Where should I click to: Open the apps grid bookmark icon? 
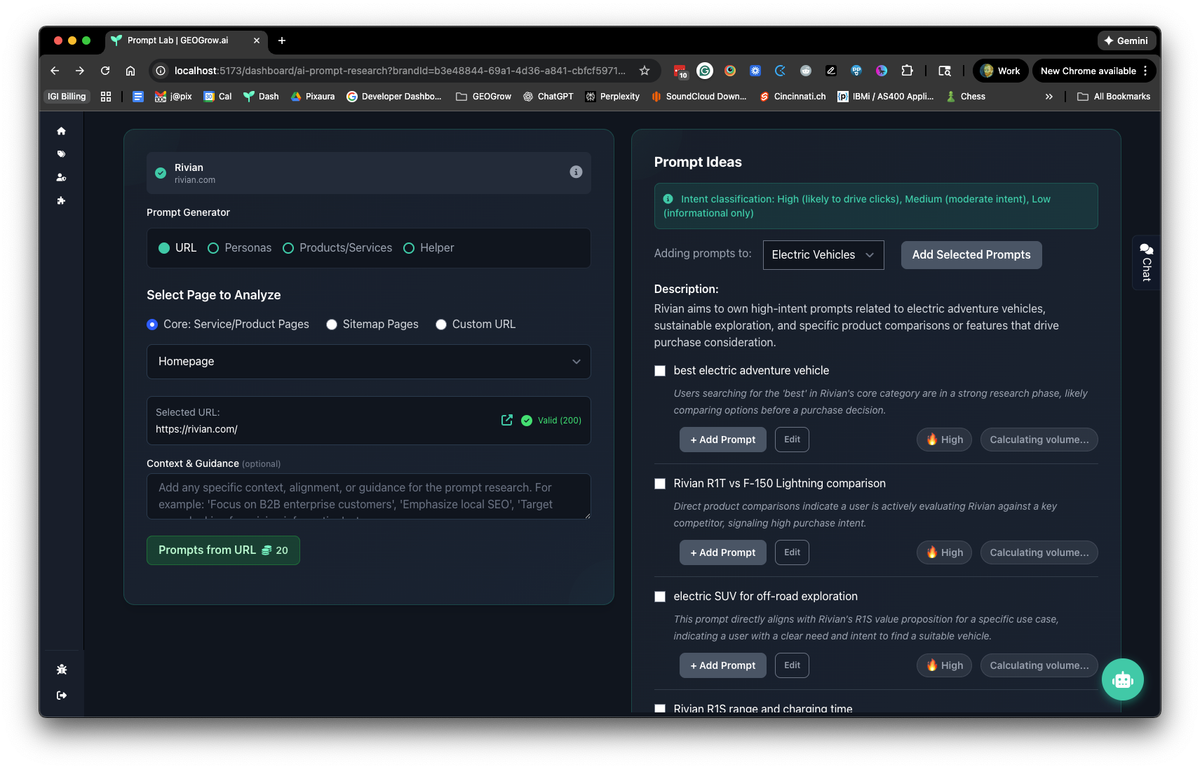click(106, 97)
